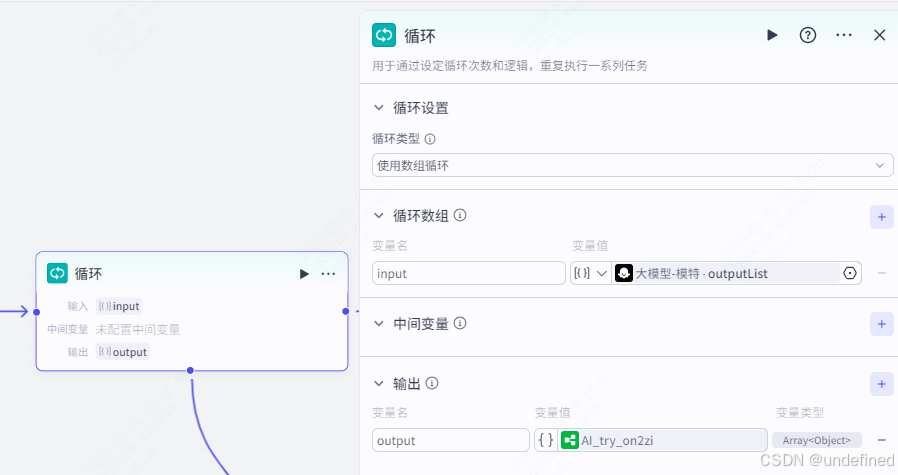
Task: Open the input variable type dropdown
Action: click(x=590, y=273)
